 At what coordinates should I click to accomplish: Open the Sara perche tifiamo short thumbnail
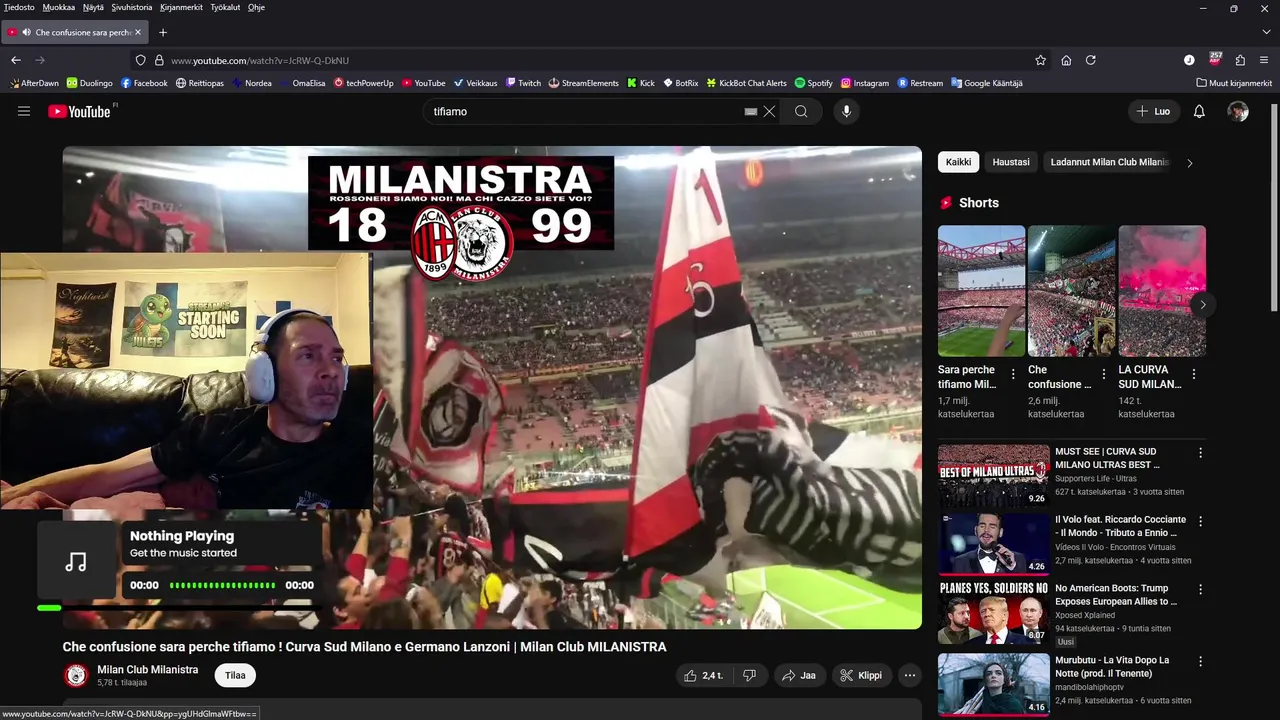(x=981, y=291)
